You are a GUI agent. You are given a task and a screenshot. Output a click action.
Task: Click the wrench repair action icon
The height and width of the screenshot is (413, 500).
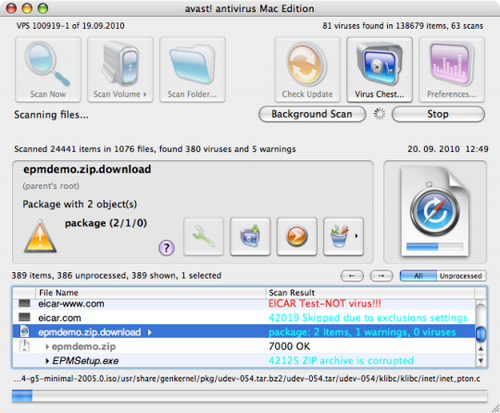pos(203,237)
